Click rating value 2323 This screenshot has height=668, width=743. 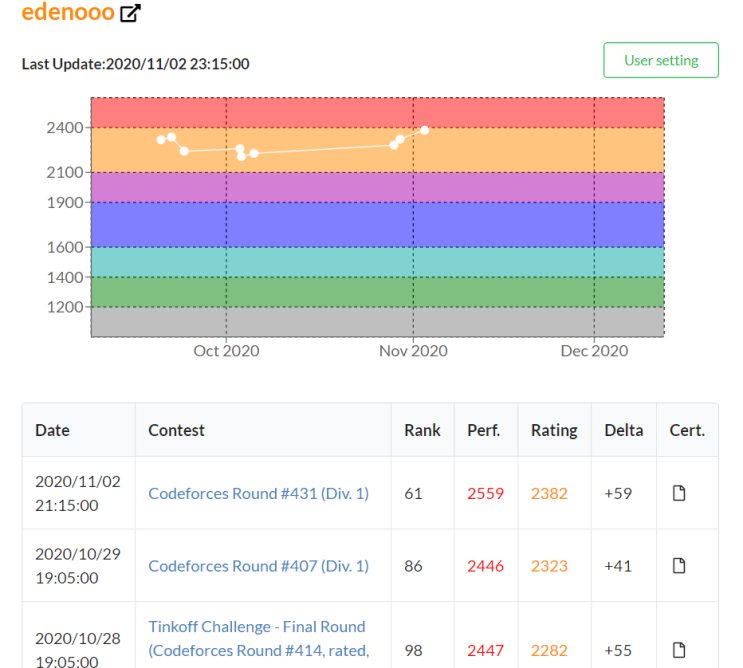tap(549, 566)
